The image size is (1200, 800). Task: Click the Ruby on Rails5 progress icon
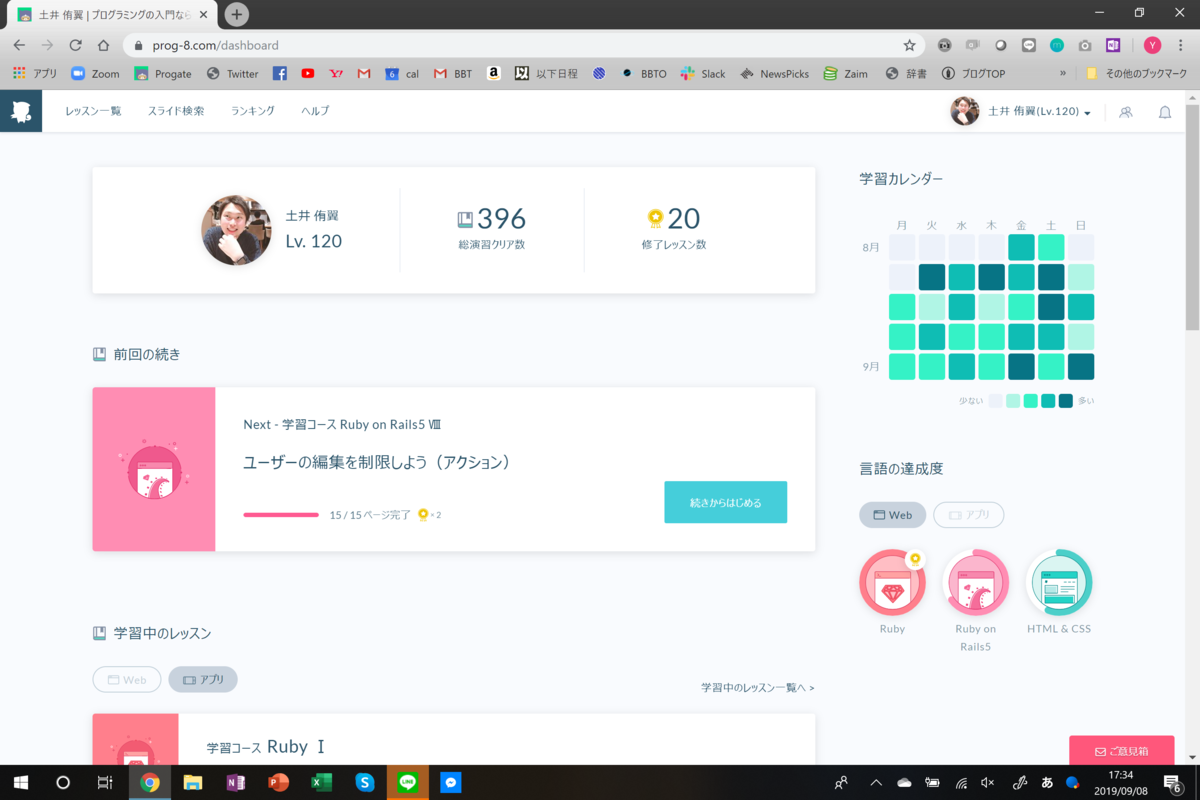point(975,582)
